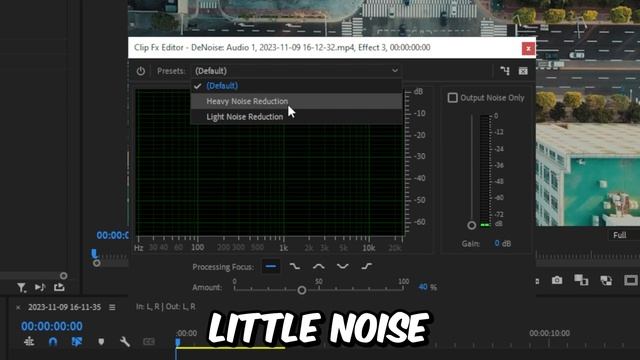Click the proxy toggle icon

[x=606, y=280]
